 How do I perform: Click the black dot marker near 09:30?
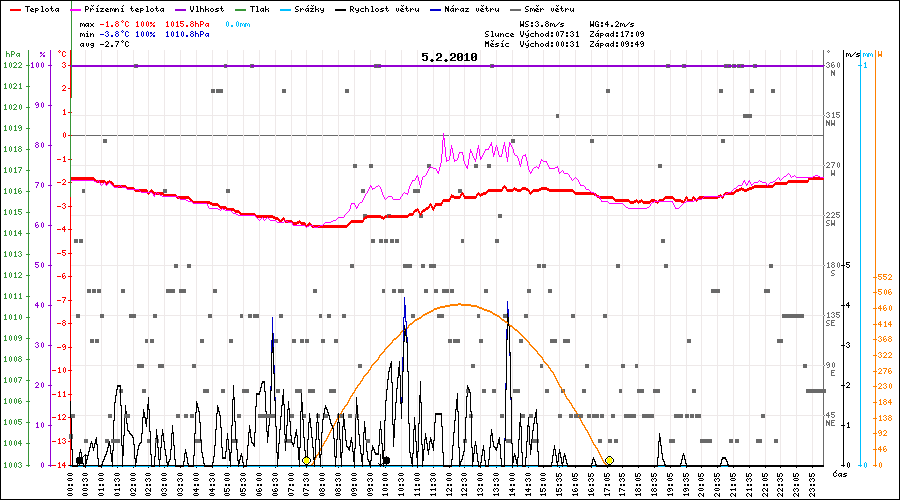tap(386, 460)
